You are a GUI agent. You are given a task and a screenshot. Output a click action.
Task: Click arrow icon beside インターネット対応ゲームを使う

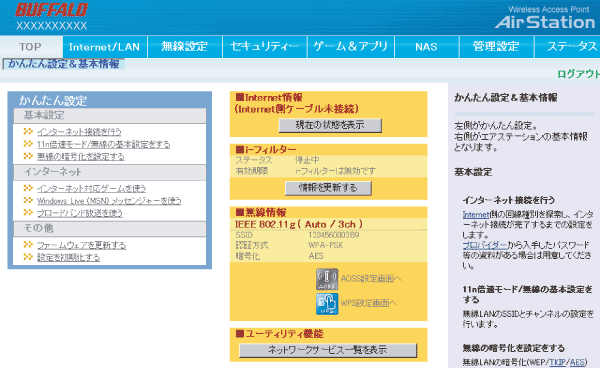28,188
